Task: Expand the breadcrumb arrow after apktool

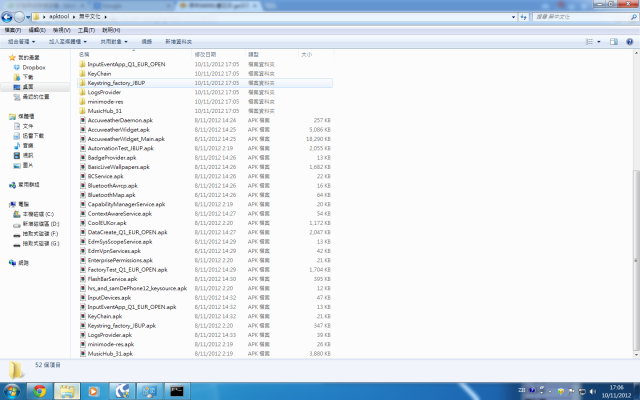Action: (x=74, y=17)
